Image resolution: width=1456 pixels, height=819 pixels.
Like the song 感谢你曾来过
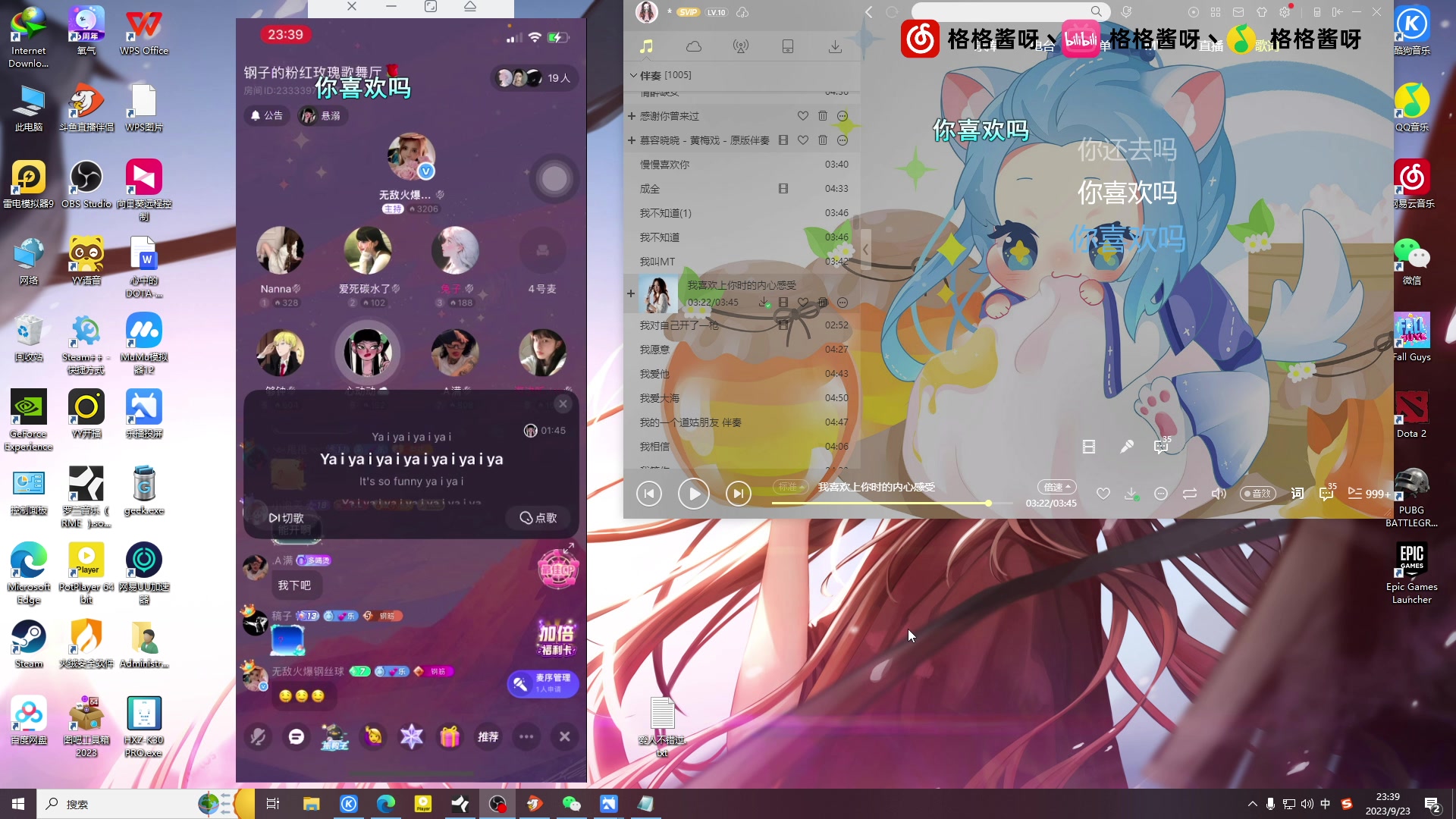pyautogui.click(x=802, y=116)
